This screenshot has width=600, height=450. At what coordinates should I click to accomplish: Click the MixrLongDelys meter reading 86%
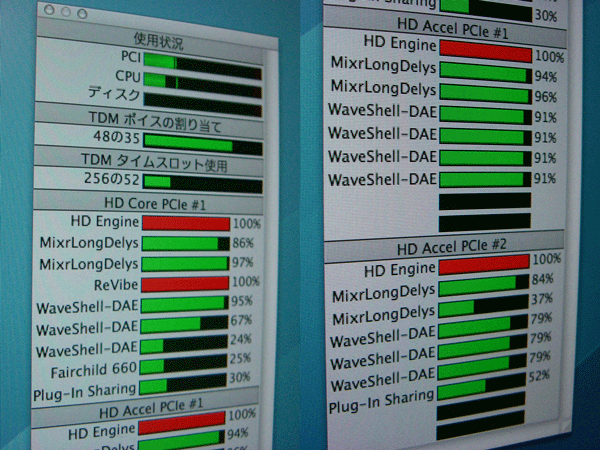[x=186, y=243]
